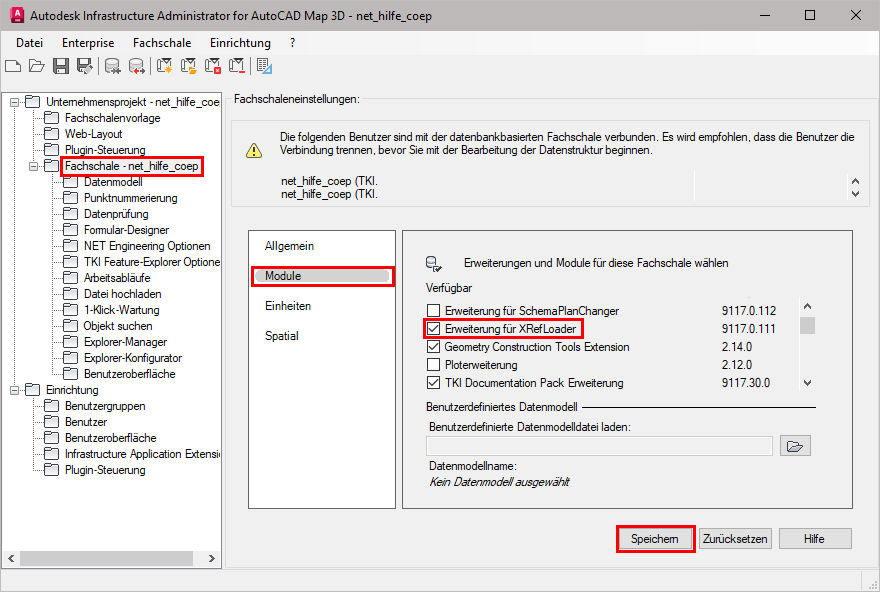Click the Open folder toolbar icon

click(36, 66)
